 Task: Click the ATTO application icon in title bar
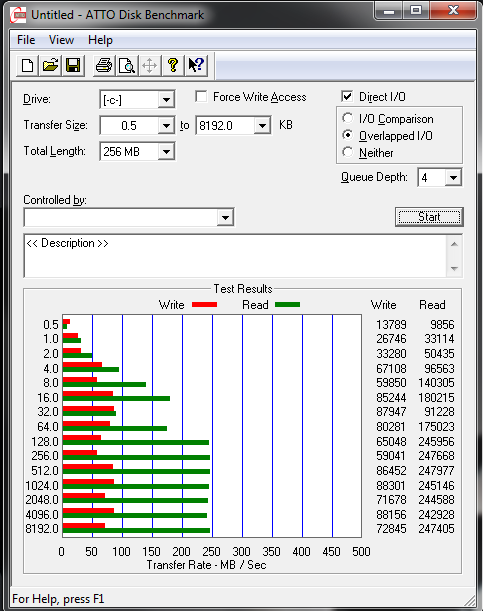[18, 15]
